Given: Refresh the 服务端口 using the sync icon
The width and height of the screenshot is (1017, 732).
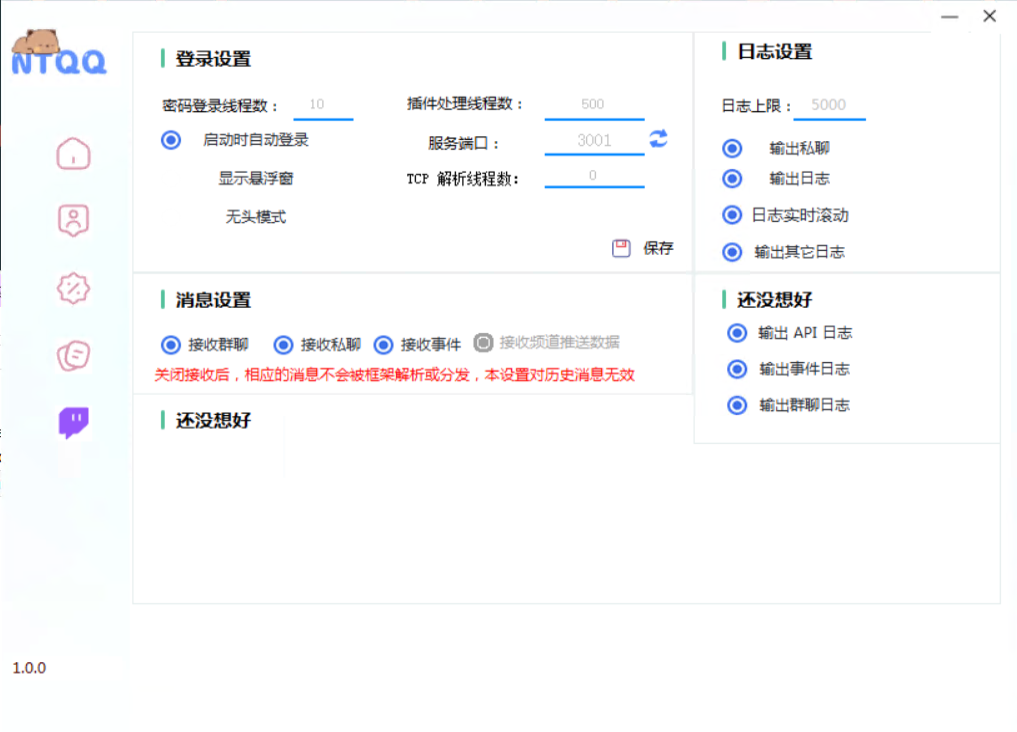Looking at the screenshot, I should 659,140.
